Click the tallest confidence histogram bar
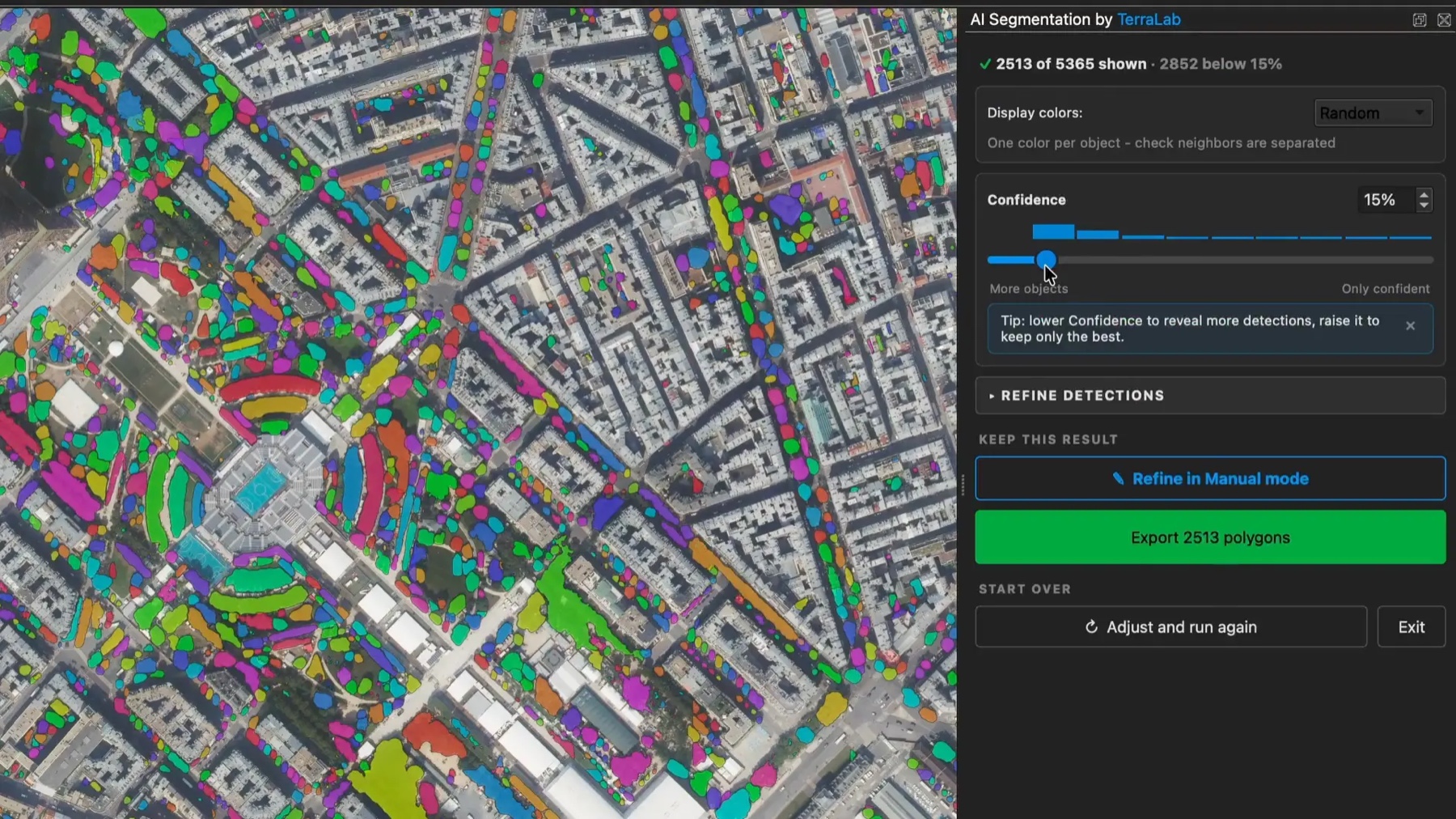1456x819 pixels. tap(1053, 232)
